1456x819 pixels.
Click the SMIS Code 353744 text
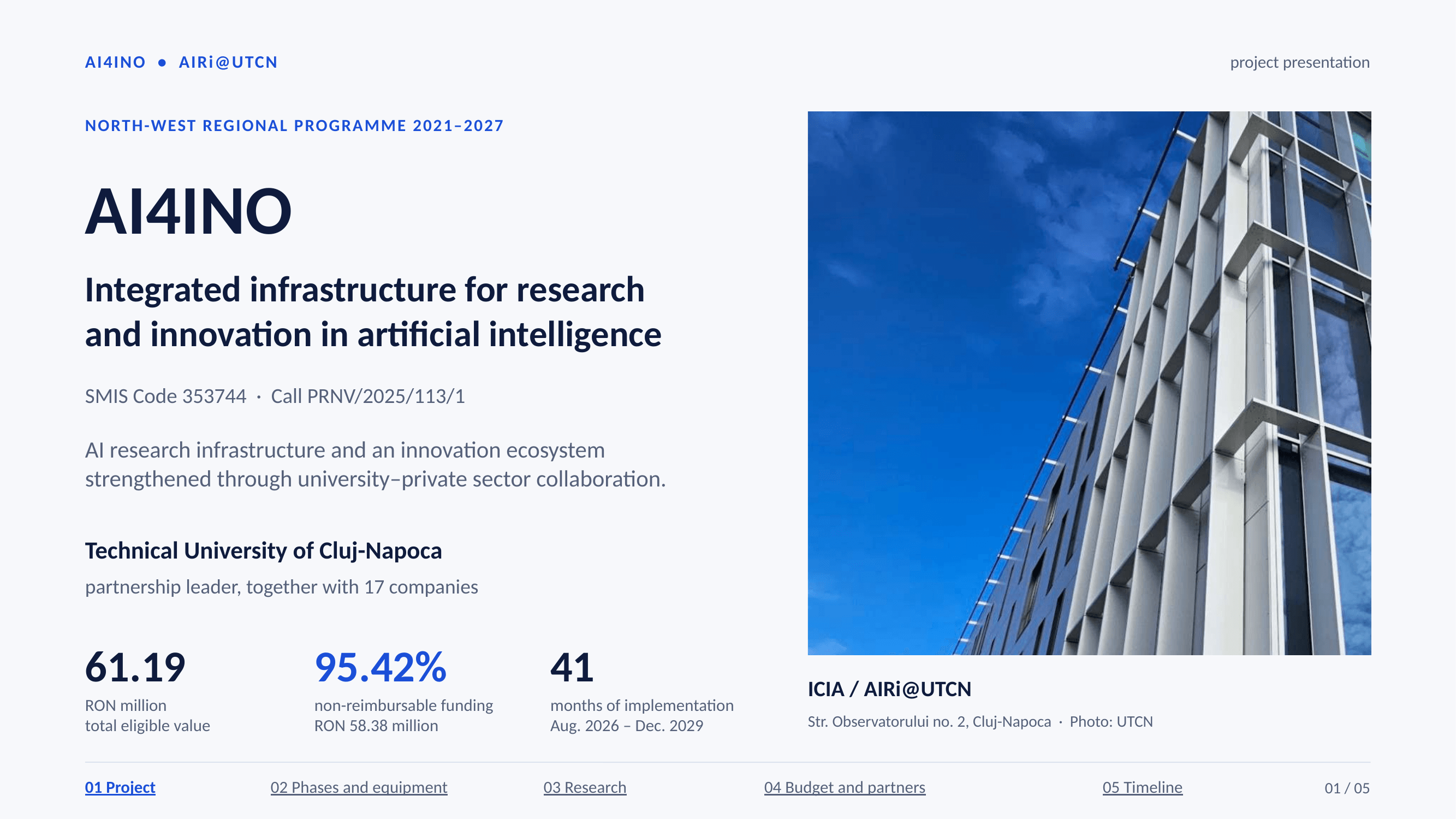click(165, 396)
